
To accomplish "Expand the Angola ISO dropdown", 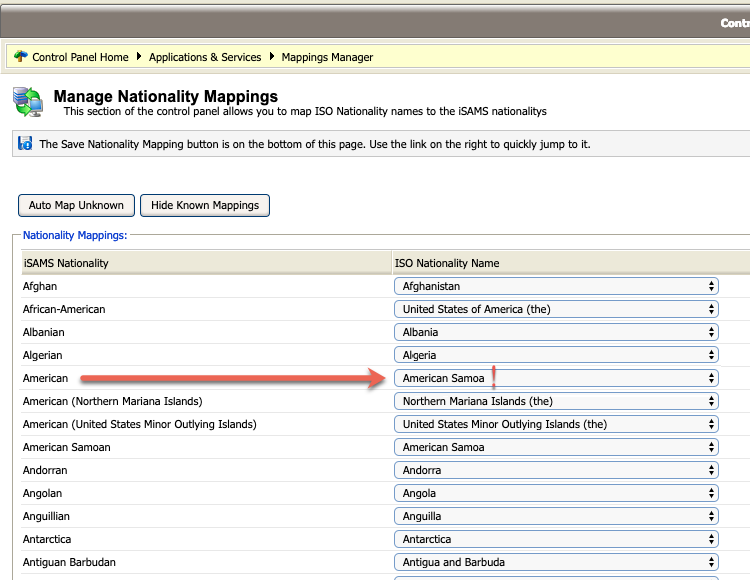I will point(556,493).
